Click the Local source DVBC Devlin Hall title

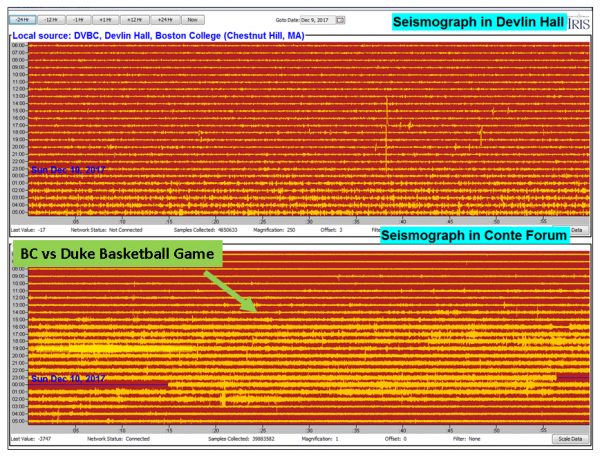[158, 36]
